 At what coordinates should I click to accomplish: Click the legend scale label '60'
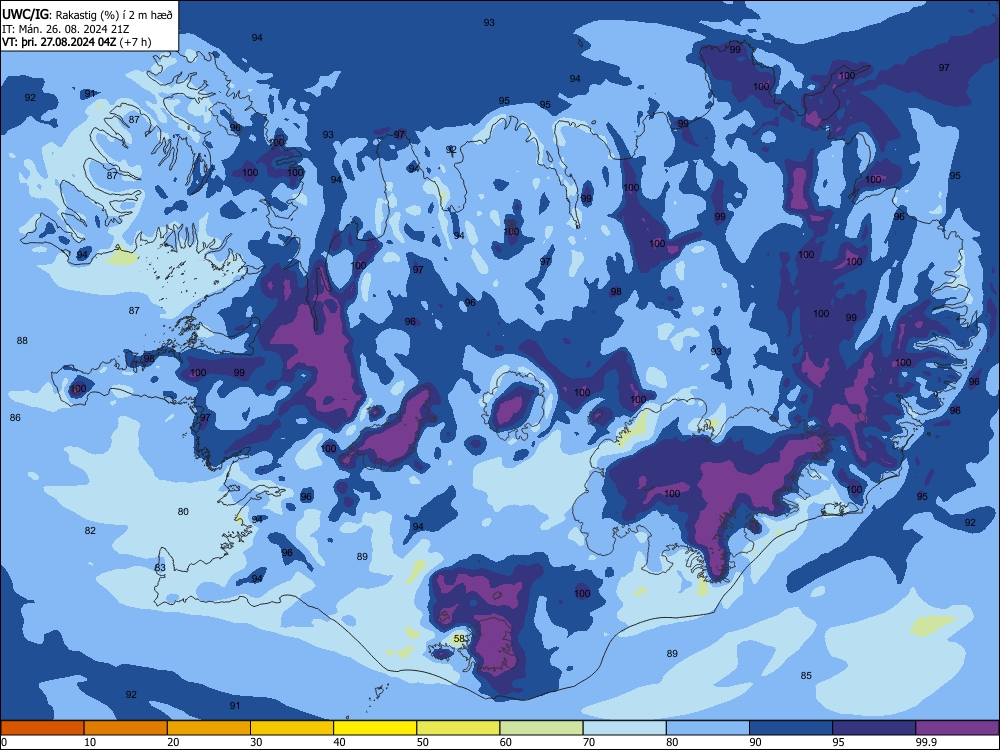pos(506,742)
